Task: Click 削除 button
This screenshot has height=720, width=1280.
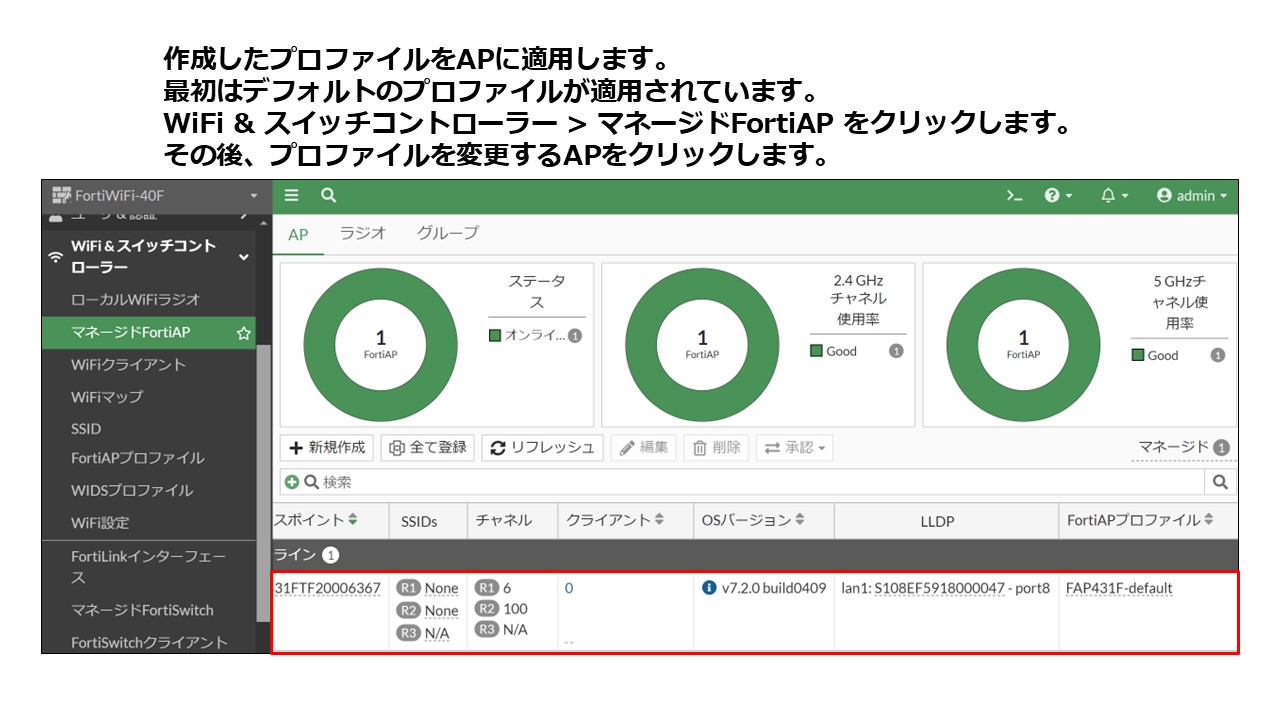Action: pyautogui.click(x=716, y=447)
